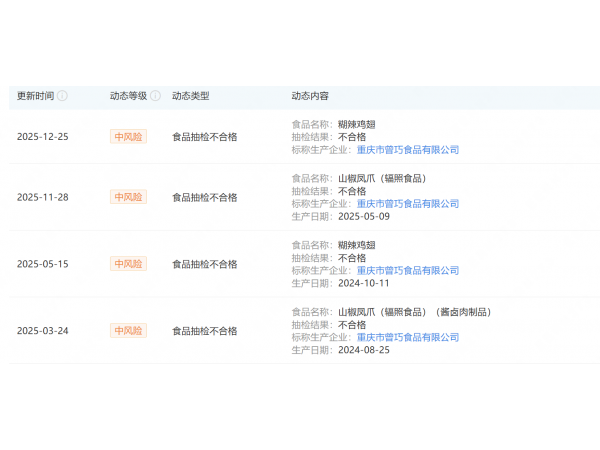This screenshot has width=600, height=450.
Task: Click the 动态等级 column header text
Action: pyautogui.click(x=128, y=96)
